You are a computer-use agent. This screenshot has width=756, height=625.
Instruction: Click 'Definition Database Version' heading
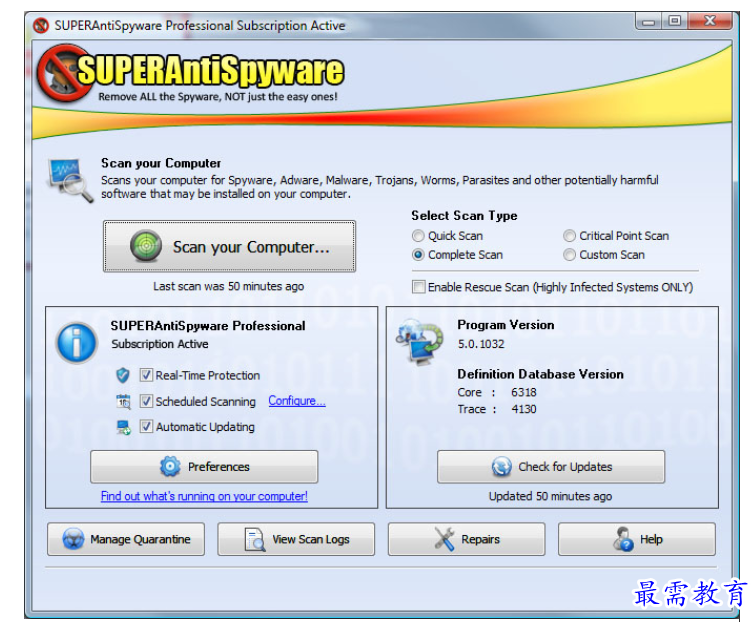point(540,374)
